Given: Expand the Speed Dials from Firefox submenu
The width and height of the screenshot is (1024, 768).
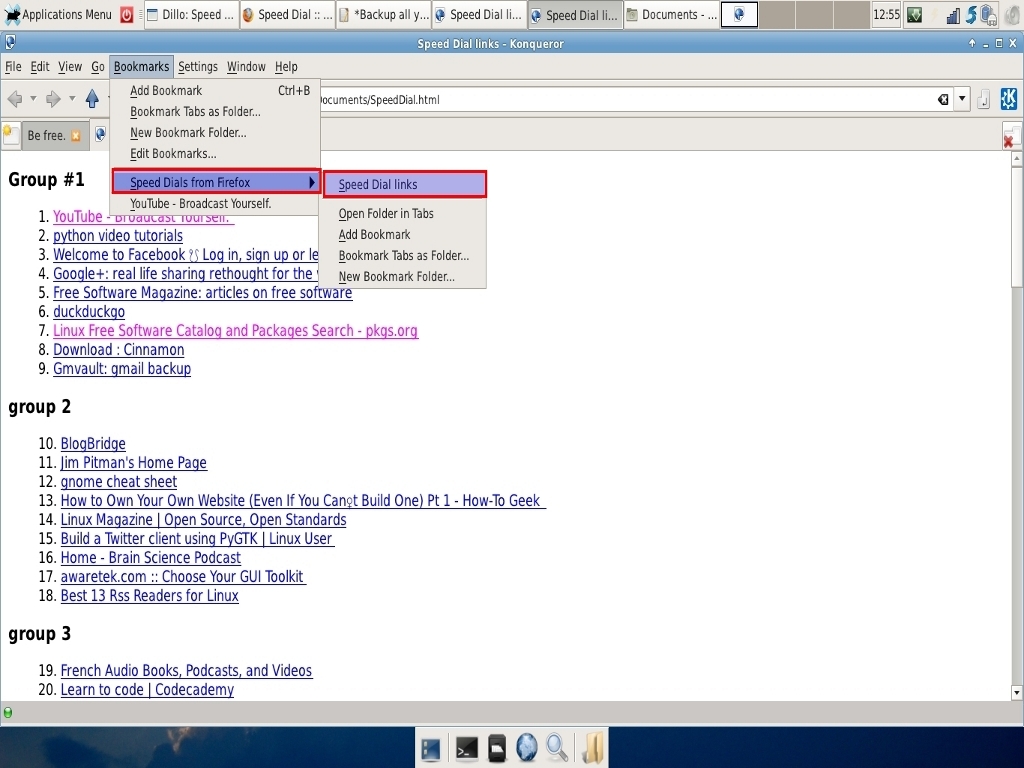Looking at the screenshot, I should pyautogui.click(x=216, y=182).
